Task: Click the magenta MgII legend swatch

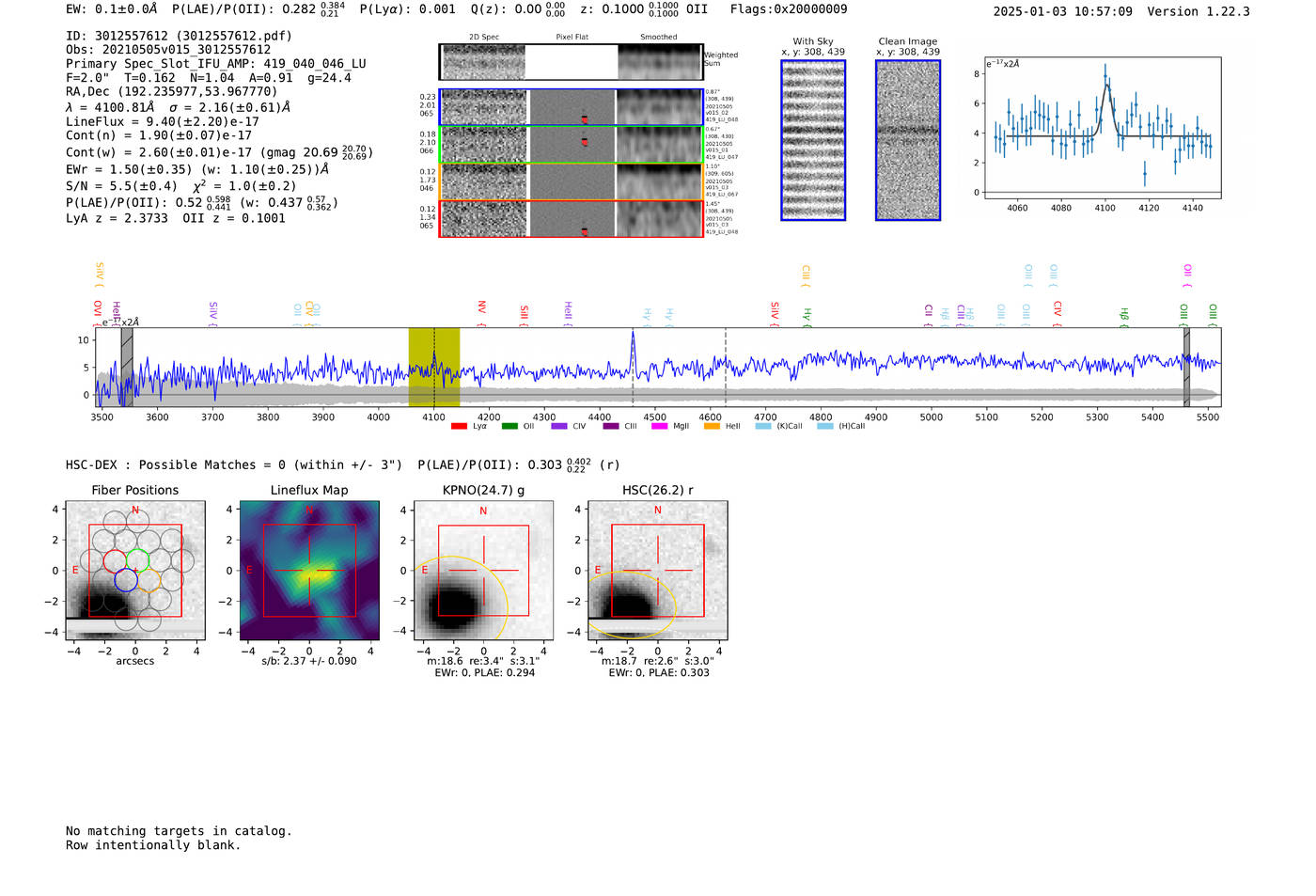Action: 659,426
